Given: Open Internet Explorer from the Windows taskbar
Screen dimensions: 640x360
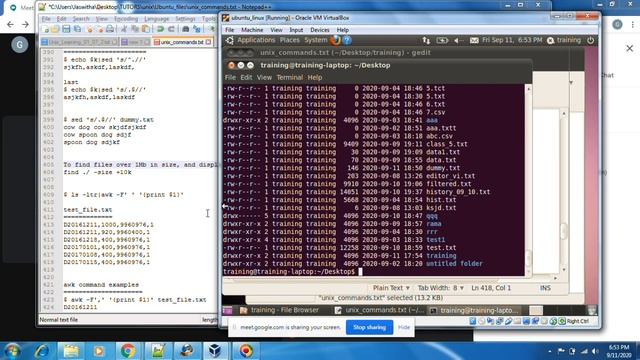Looking at the screenshot, I should point(42,351).
